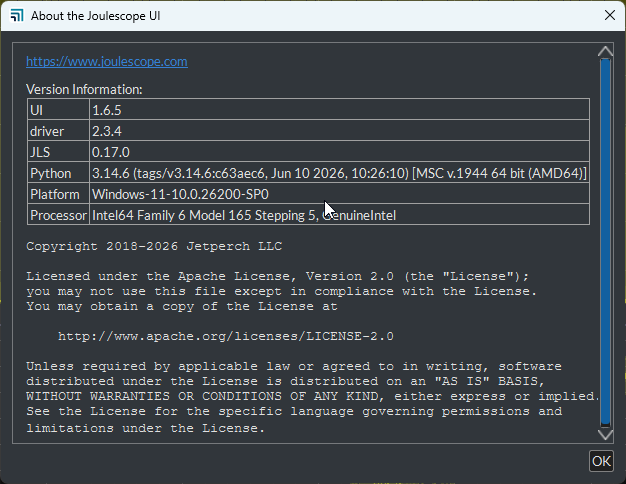Open the joulescope.com website link
This screenshot has height=484, width=626.
pyautogui.click(x=107, y=61)
